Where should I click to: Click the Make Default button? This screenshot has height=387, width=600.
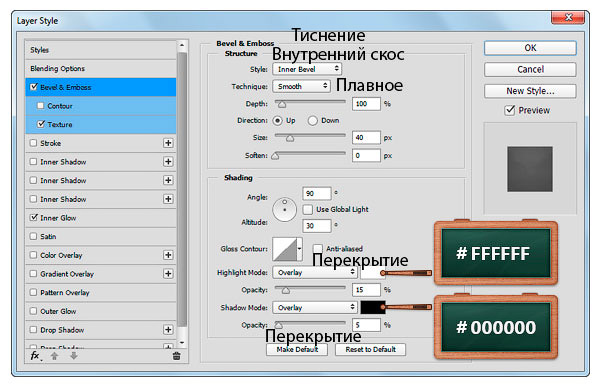tap(297, 349)
